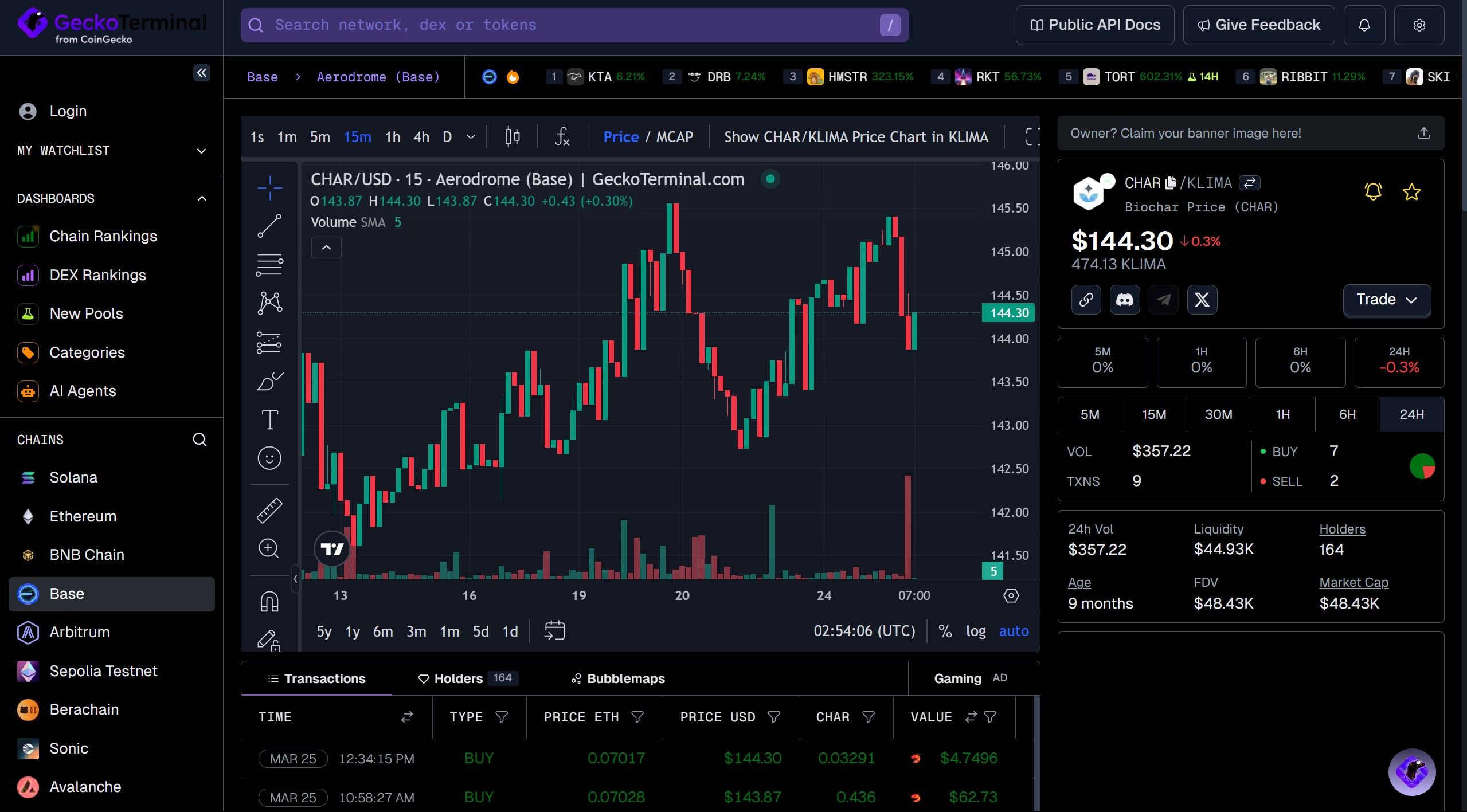Click the search network or tokens field
The image size is (1467, 812).
[x=573, y=25]
